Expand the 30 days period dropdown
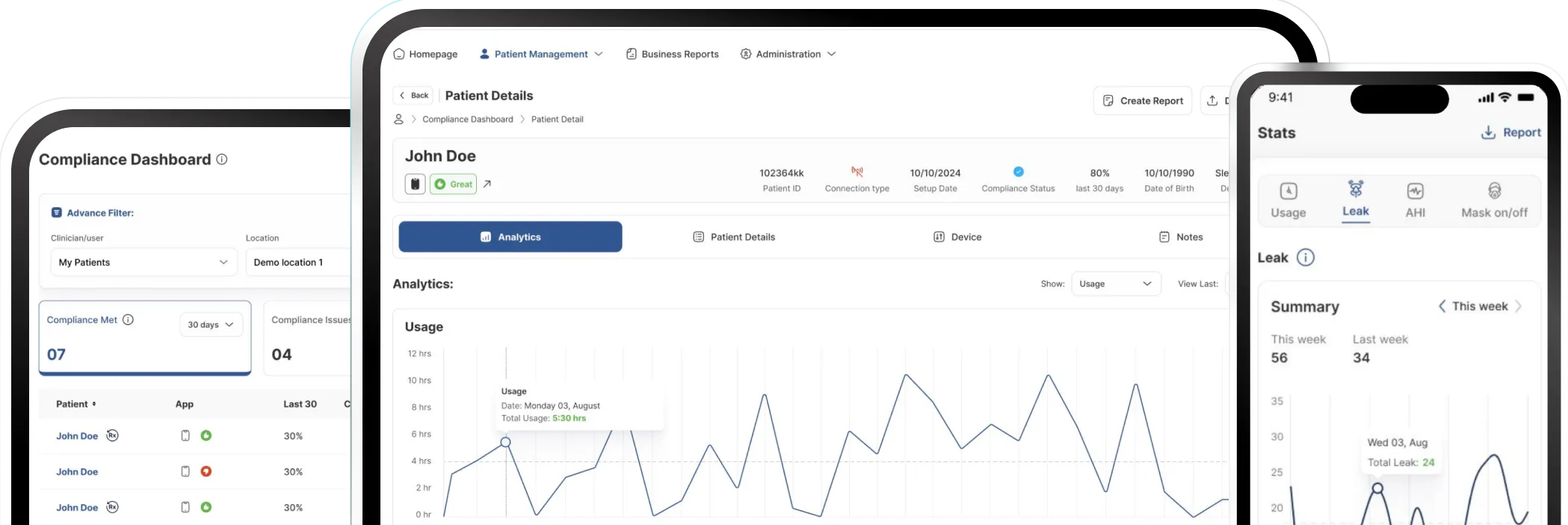 (x=211, y=325)
